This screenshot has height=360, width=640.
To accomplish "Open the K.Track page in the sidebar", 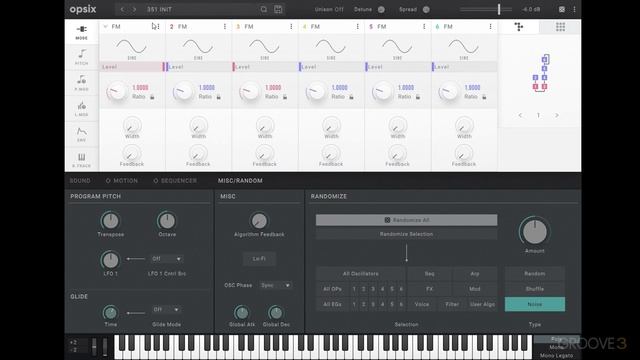I will (x=82, y=160).
